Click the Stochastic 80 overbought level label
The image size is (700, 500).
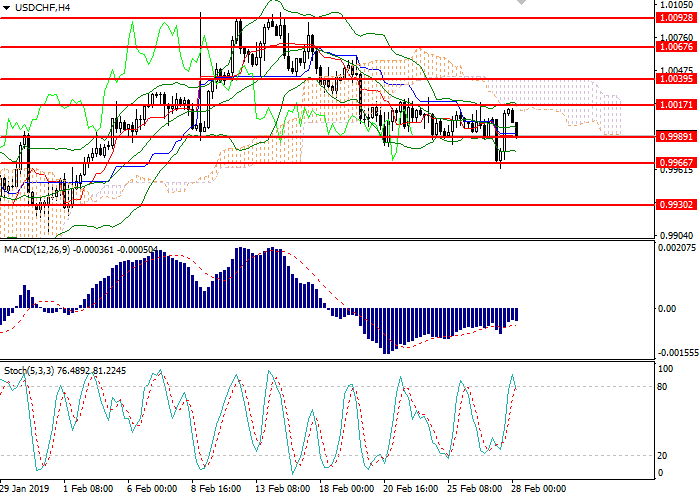[660, 387]
